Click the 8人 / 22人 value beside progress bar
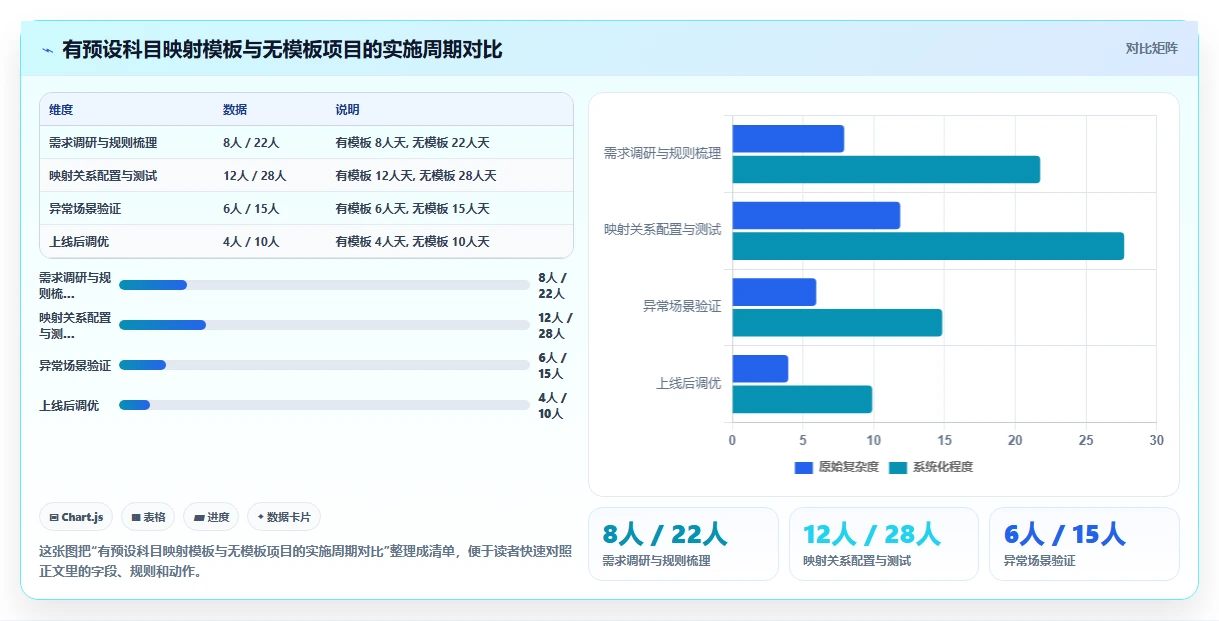1219x621 pixels. [x=553, y=285]
